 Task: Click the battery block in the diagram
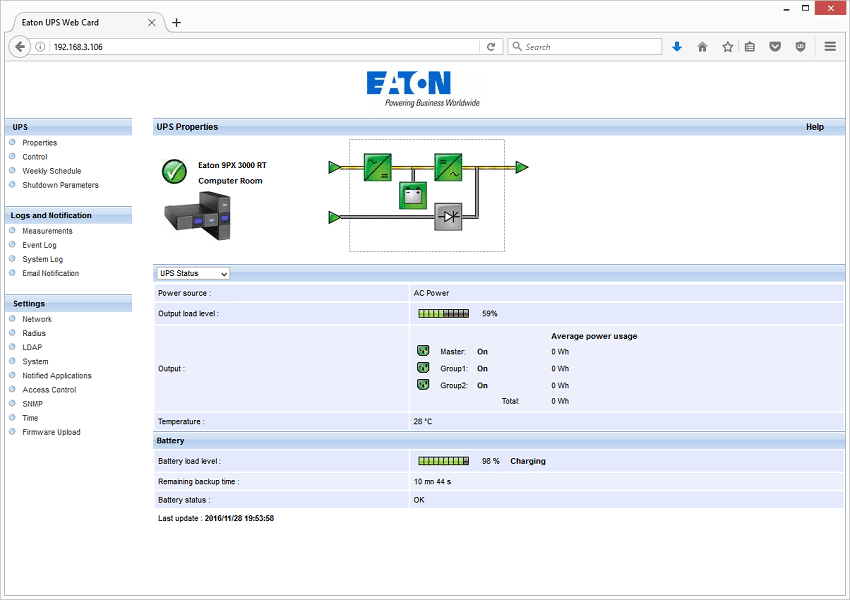[x=413, y=195]
